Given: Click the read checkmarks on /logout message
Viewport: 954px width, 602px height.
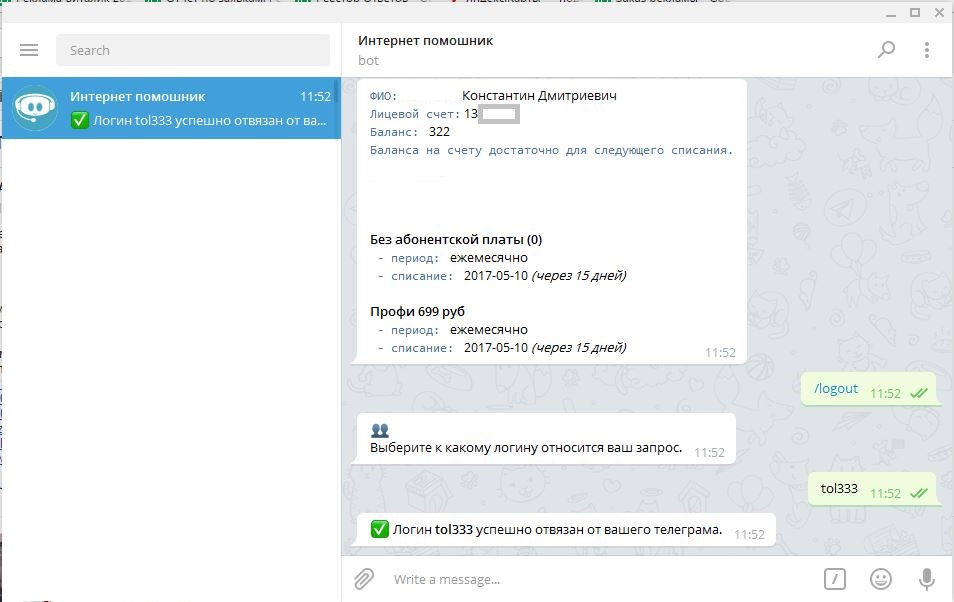Looking at the screenshot, I should point(919,393).
